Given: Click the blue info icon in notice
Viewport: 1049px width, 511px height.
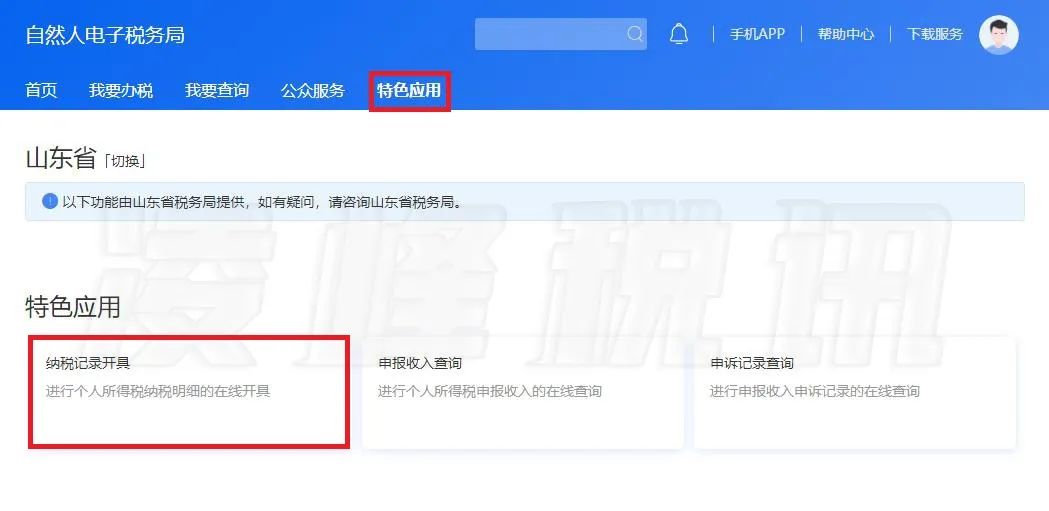Looking at the screenshot, I should 50,201.
